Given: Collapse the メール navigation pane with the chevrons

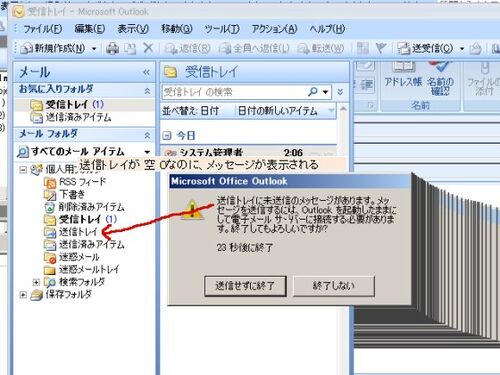Looking at the screenshot, I should [x=146, y=72].
